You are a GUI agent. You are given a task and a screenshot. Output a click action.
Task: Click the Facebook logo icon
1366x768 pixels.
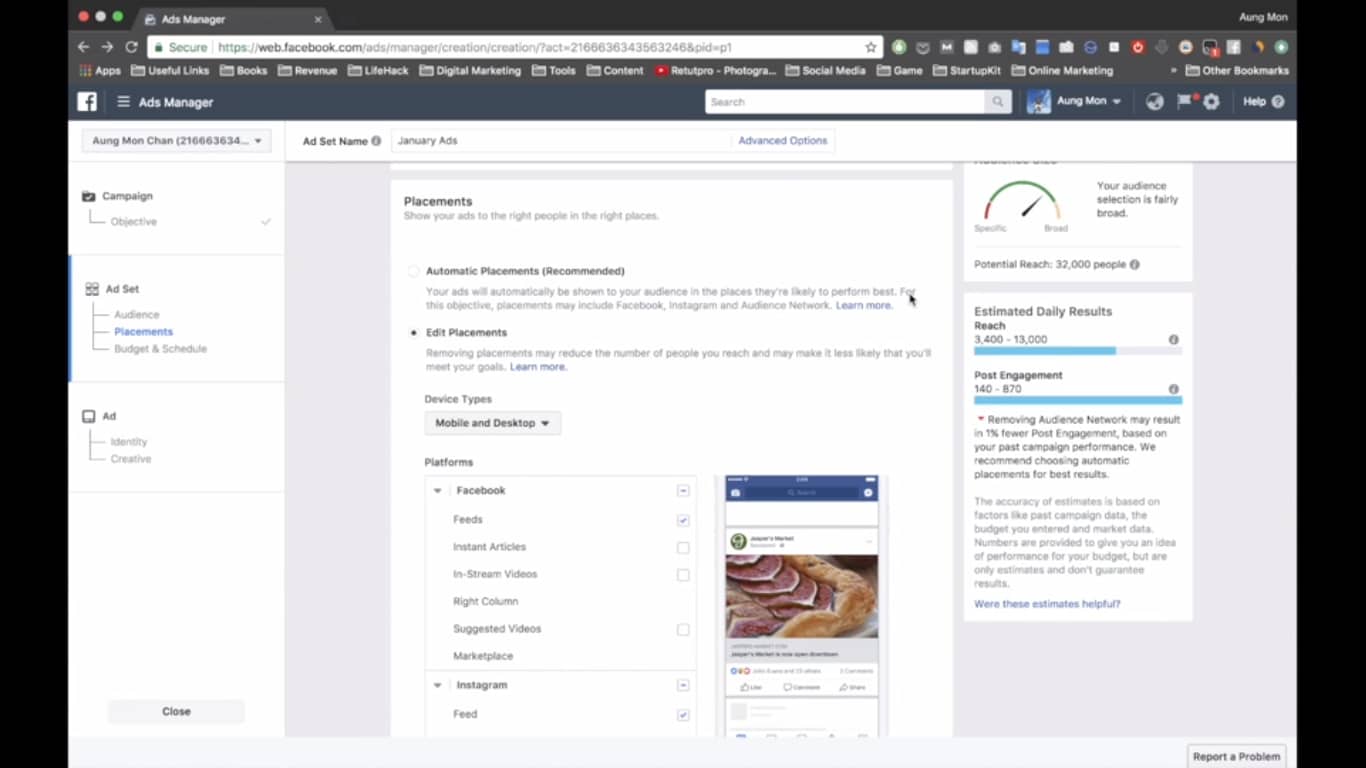pyautogui.click(x=88, y=102)
